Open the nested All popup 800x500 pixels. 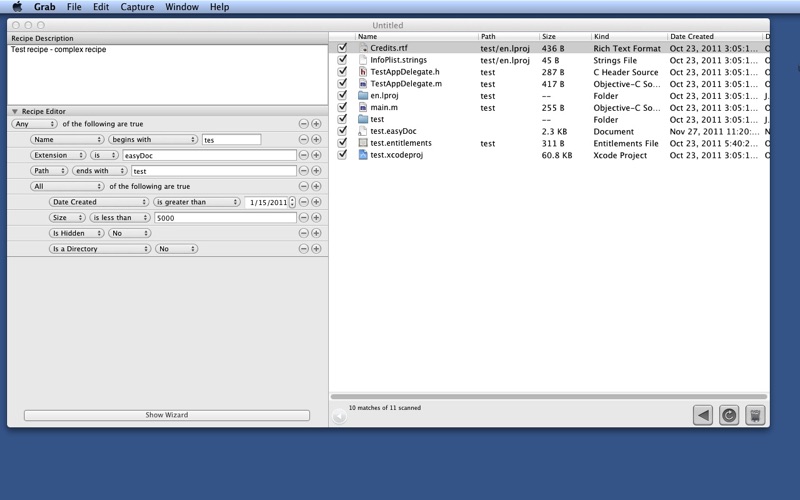(x=67, y=186)
